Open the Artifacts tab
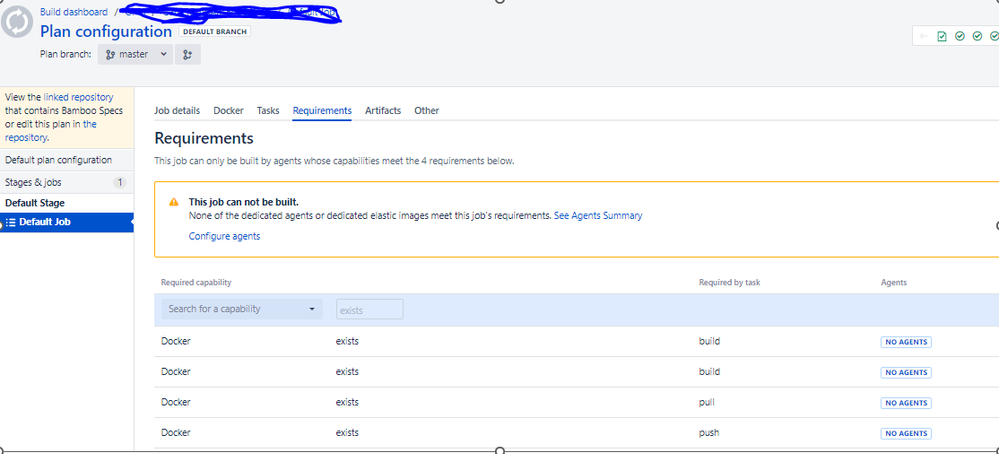This screenshot has height=454, width=999. tap(383, 111)
